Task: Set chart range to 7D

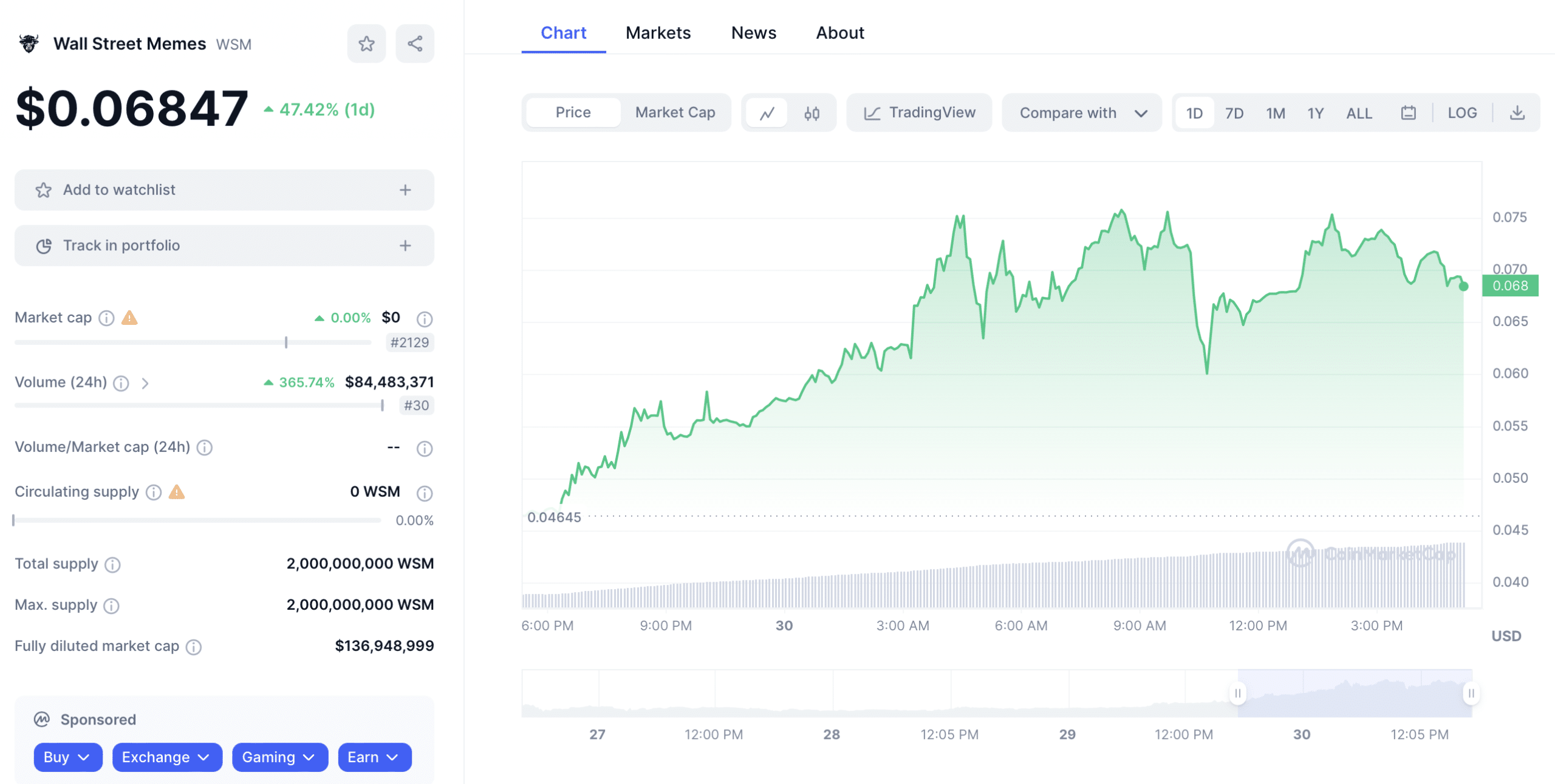Action: coord(1234,113)
